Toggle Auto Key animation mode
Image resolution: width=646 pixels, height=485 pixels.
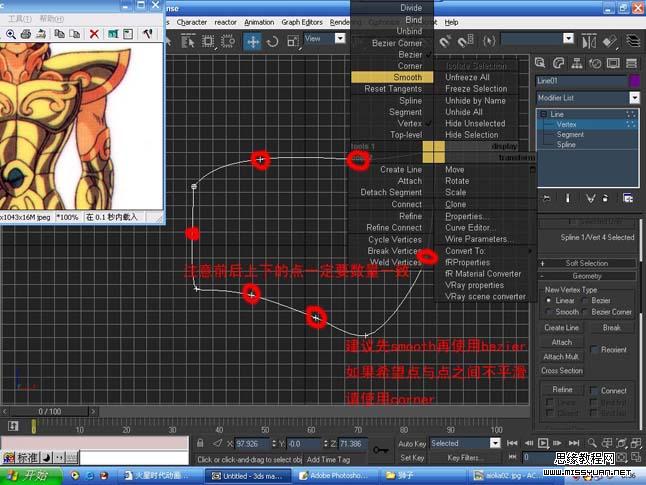click(412, 443)
